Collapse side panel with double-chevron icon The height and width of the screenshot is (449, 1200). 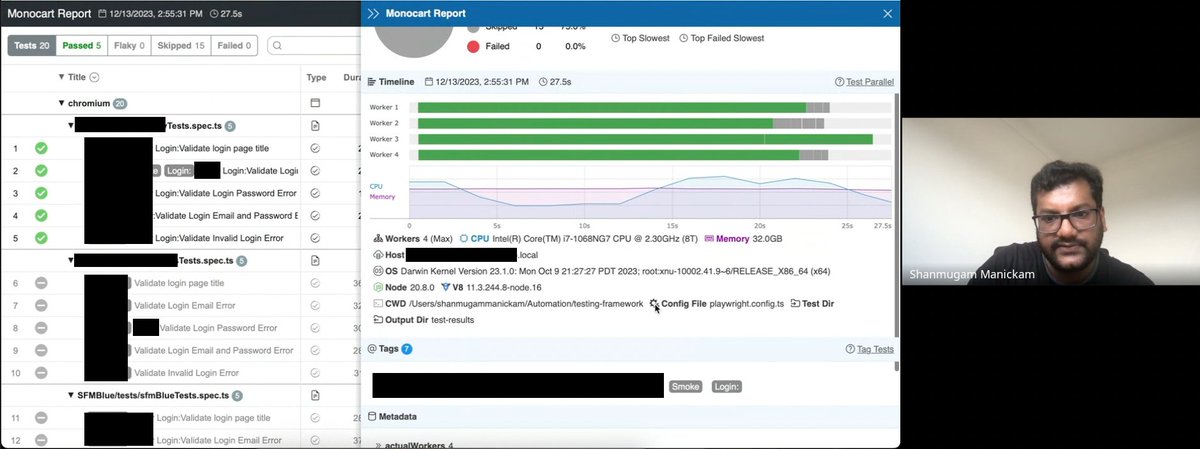(374, 14)
